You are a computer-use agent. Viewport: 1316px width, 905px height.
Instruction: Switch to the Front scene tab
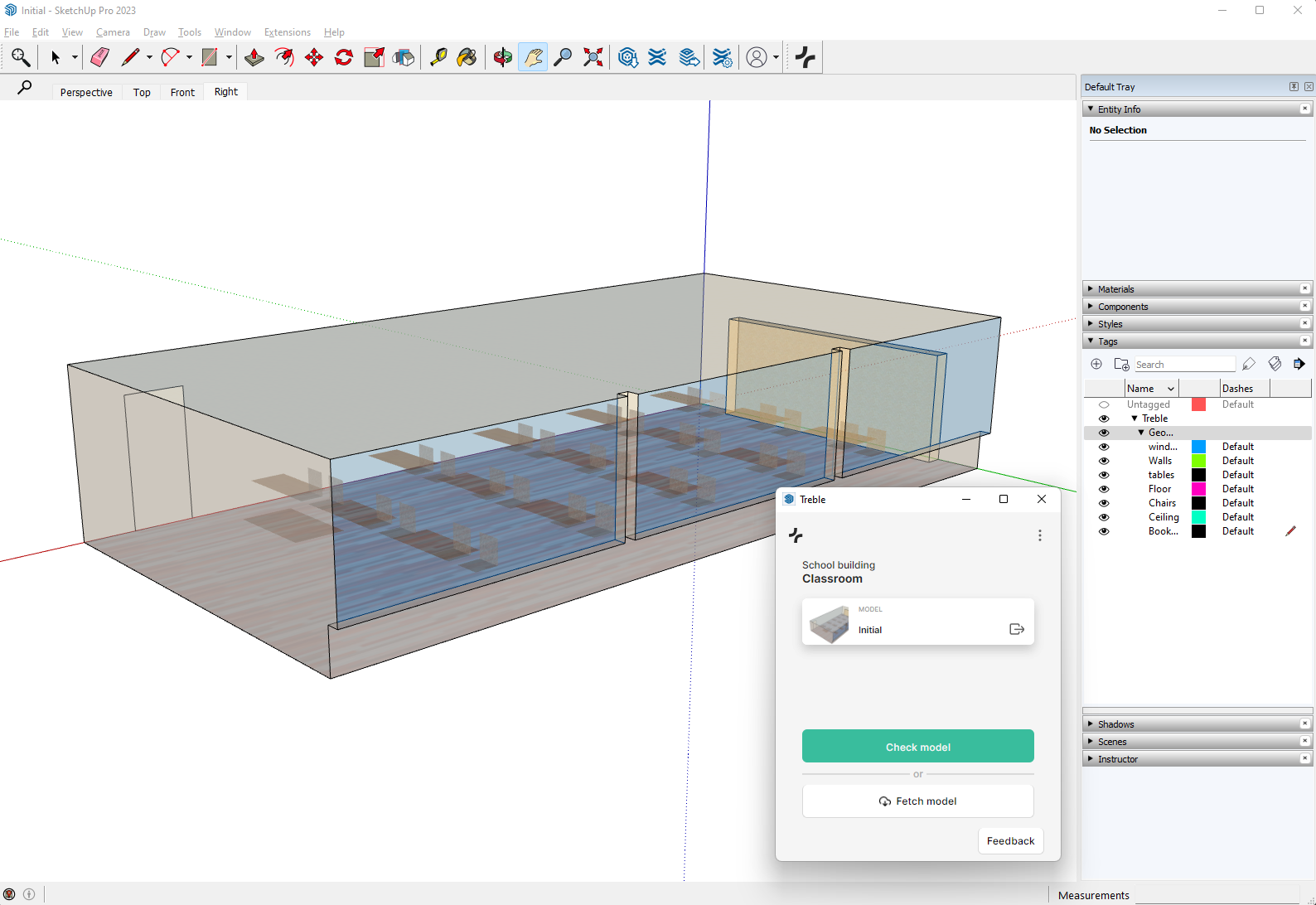click(182, 92)
